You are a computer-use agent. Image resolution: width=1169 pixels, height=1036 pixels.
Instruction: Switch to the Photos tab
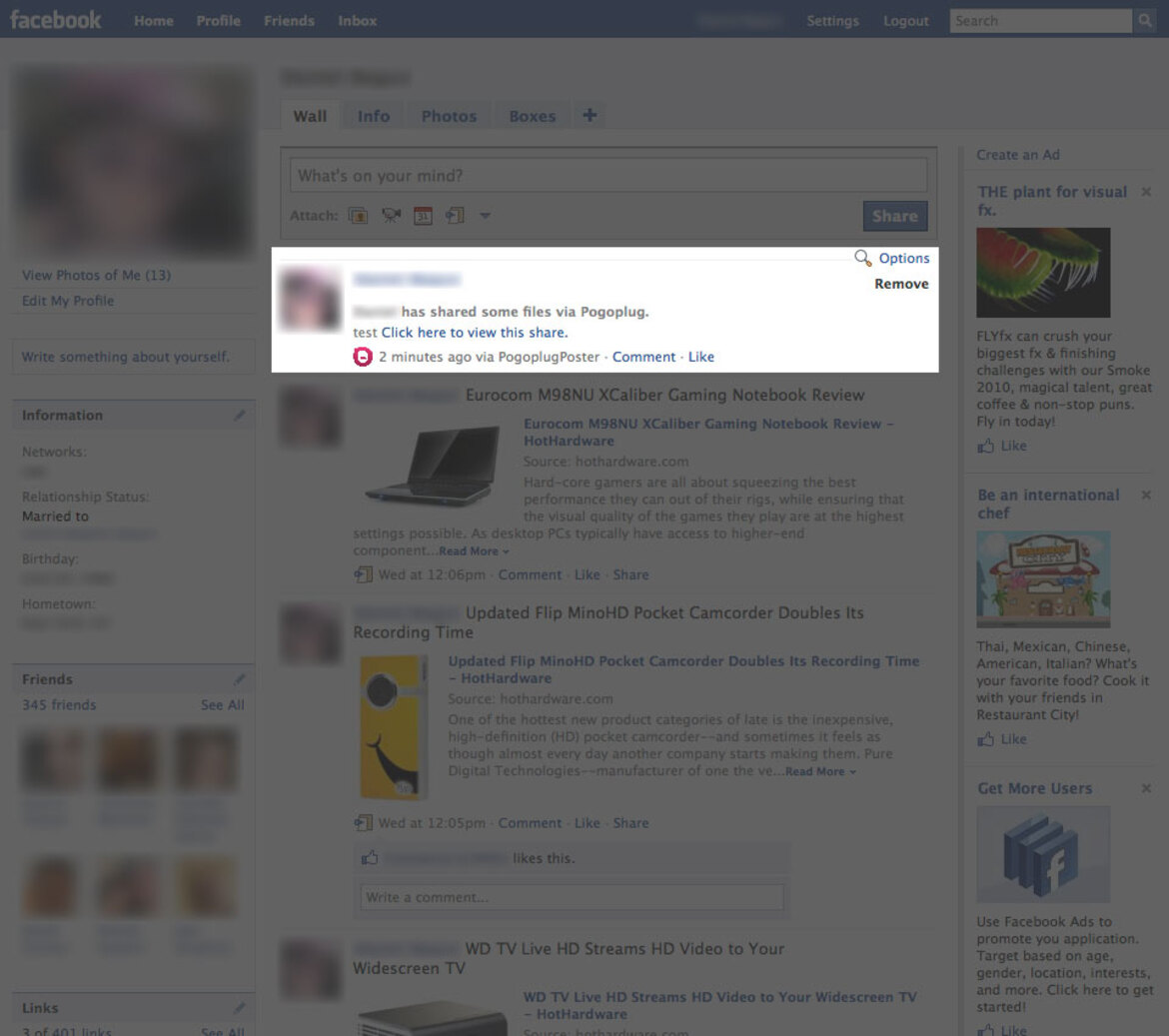(x=449, y=116)
